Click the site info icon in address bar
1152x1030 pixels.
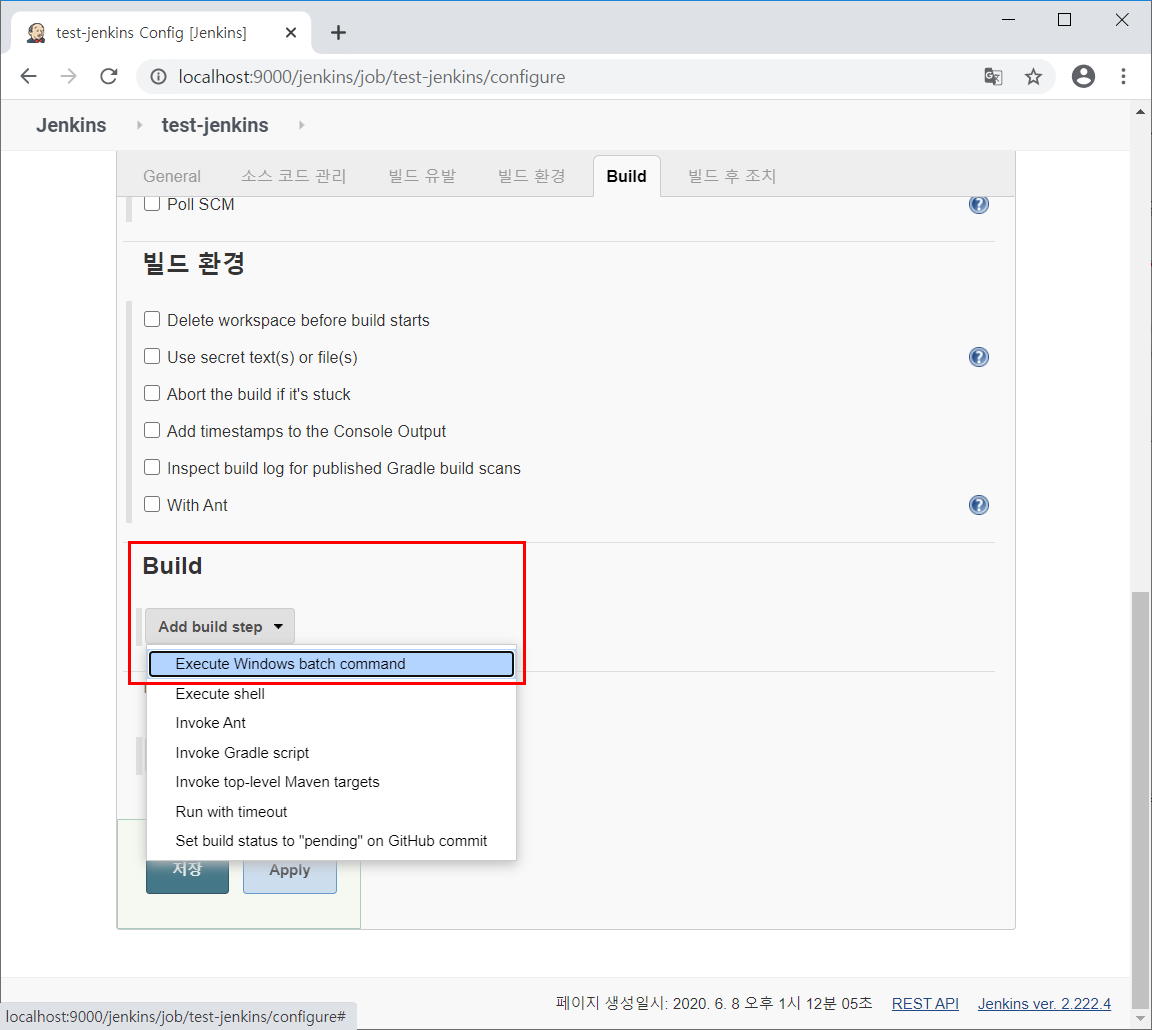pos(159,76)
